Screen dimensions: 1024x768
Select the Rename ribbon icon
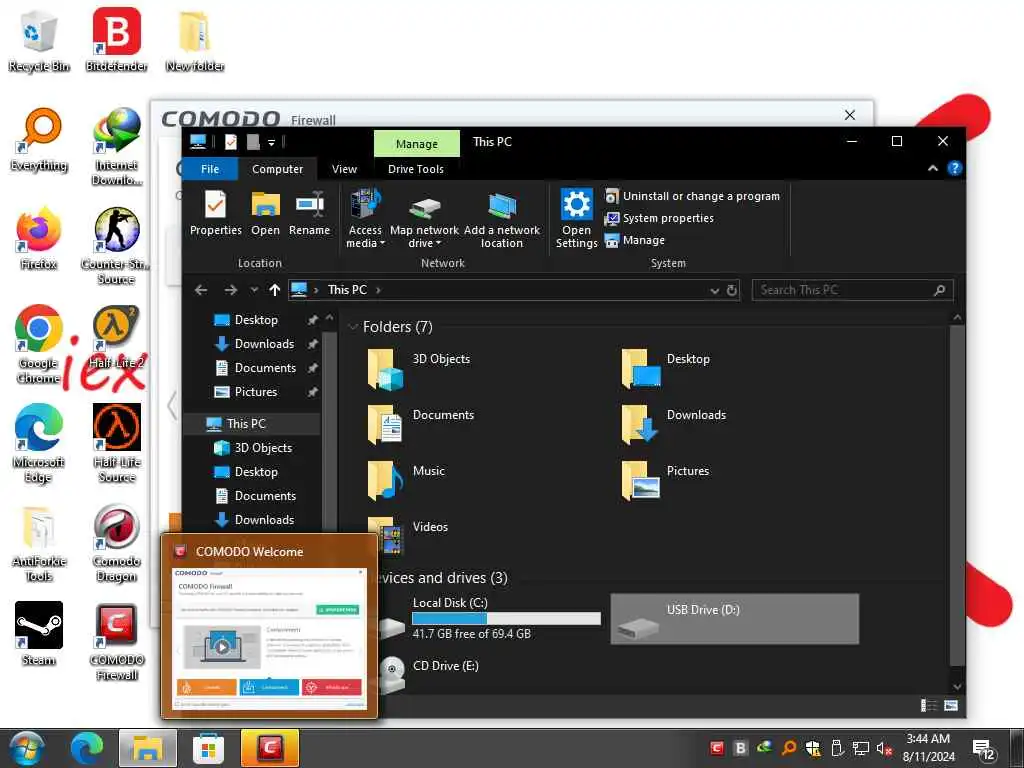click(x=310, y=213)
